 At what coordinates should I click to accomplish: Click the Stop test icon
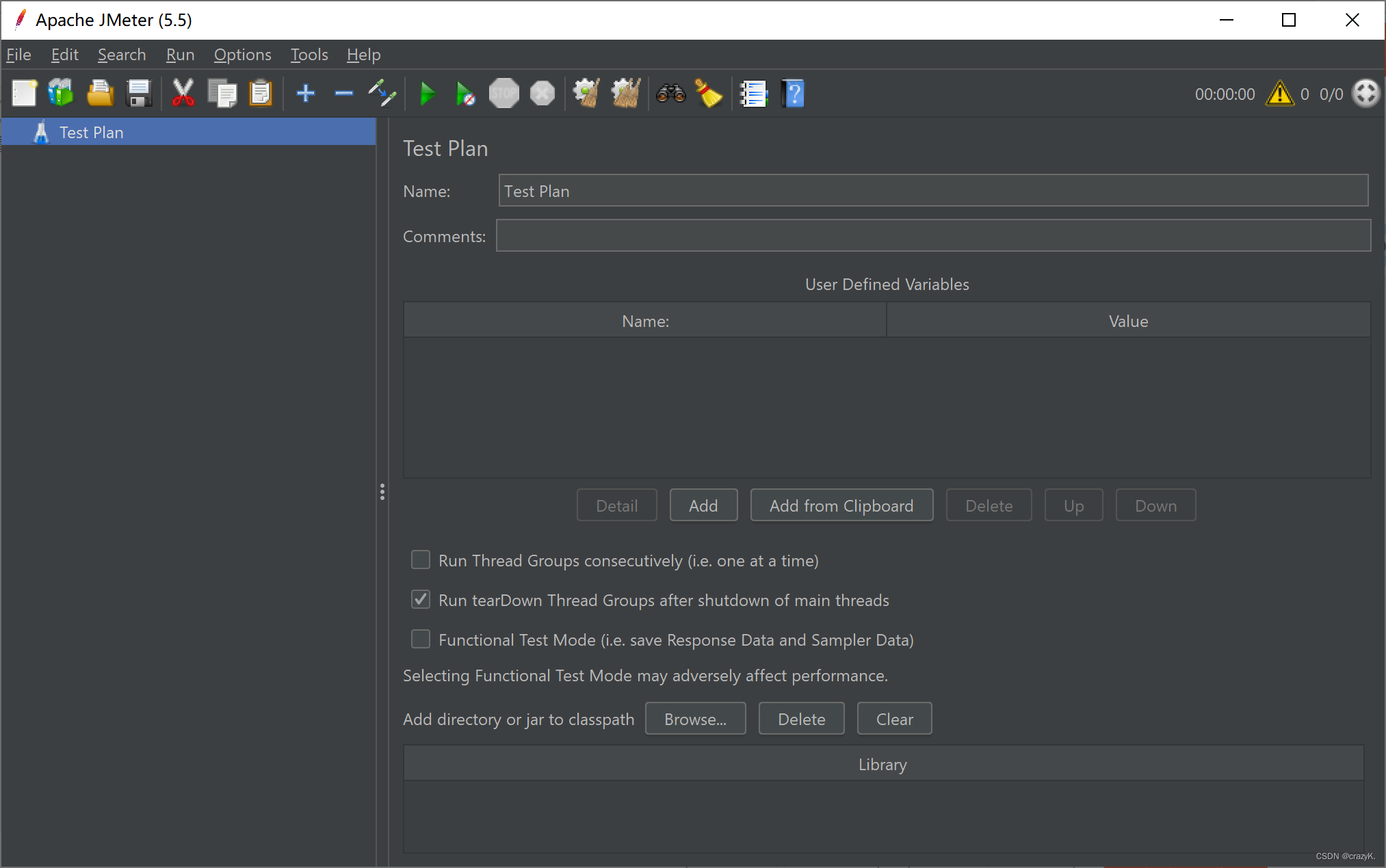pyautogui.click(x=504, y=94)
